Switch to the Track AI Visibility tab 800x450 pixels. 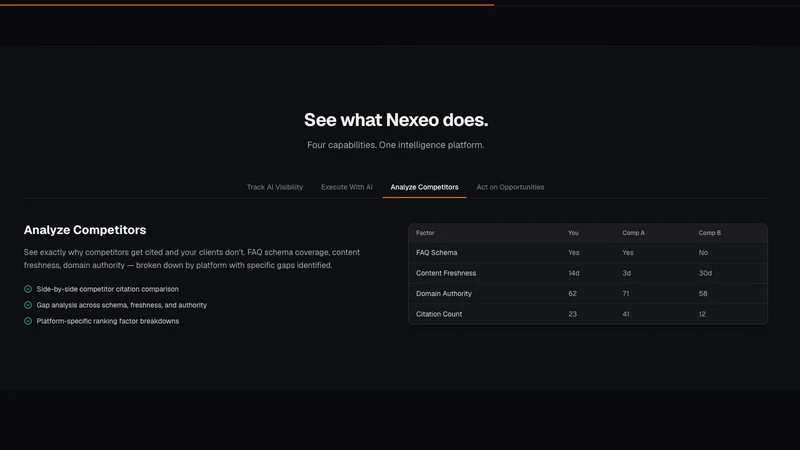274,187
